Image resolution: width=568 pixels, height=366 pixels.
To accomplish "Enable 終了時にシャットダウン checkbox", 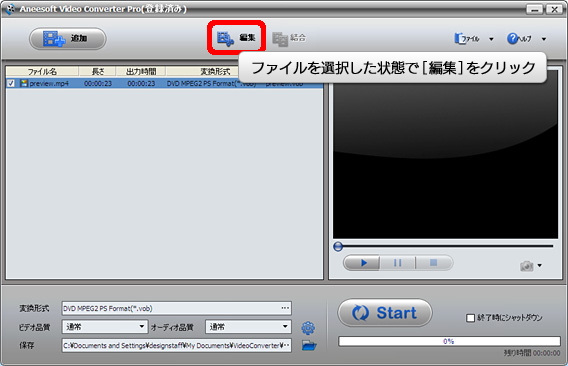I will pos(470,318).
